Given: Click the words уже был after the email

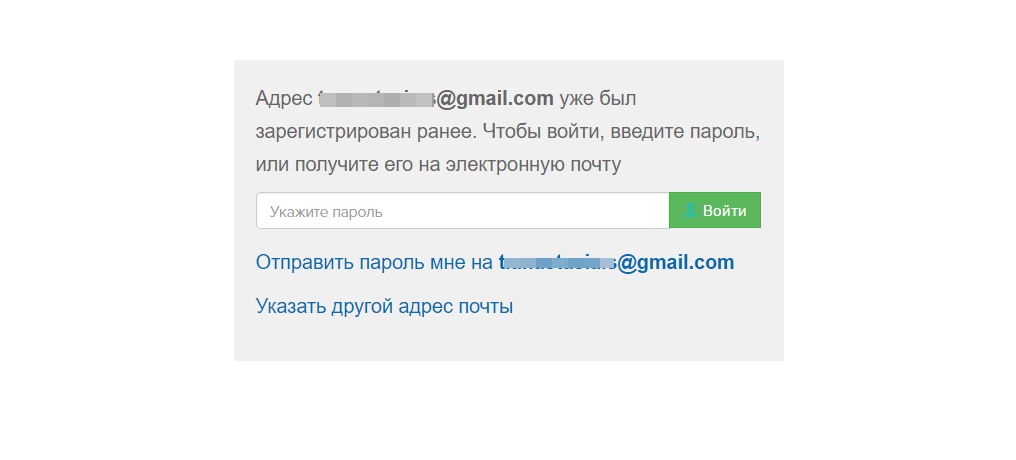Looking at the screenshot, I should 597,98.
